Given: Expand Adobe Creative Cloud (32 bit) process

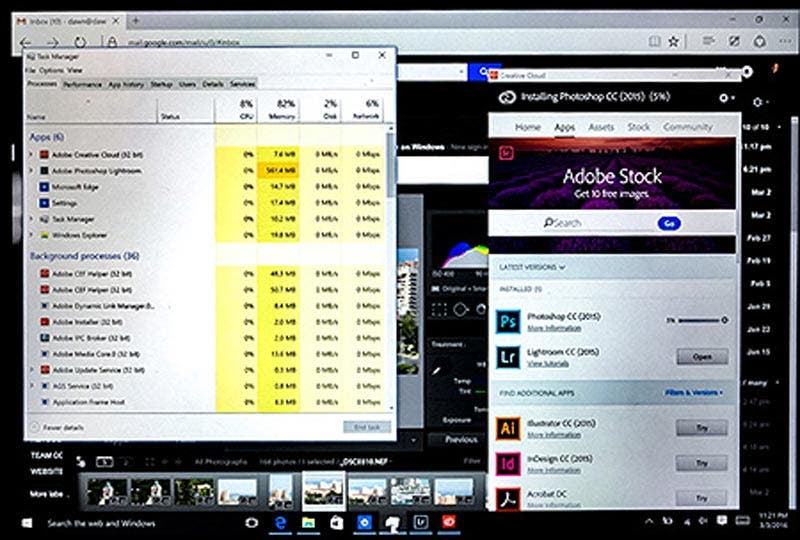Looking at the screenshot, I should (x=31, y=154).
